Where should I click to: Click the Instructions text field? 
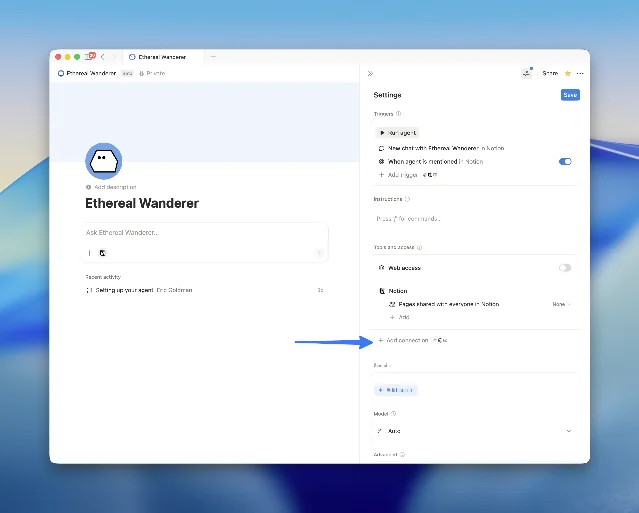tap(474, 219)
